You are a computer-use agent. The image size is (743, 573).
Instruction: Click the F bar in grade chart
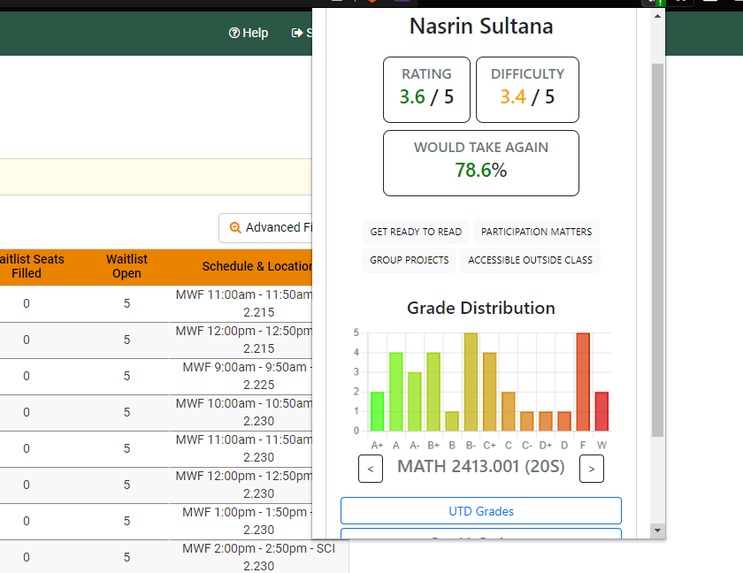[583, 382]
